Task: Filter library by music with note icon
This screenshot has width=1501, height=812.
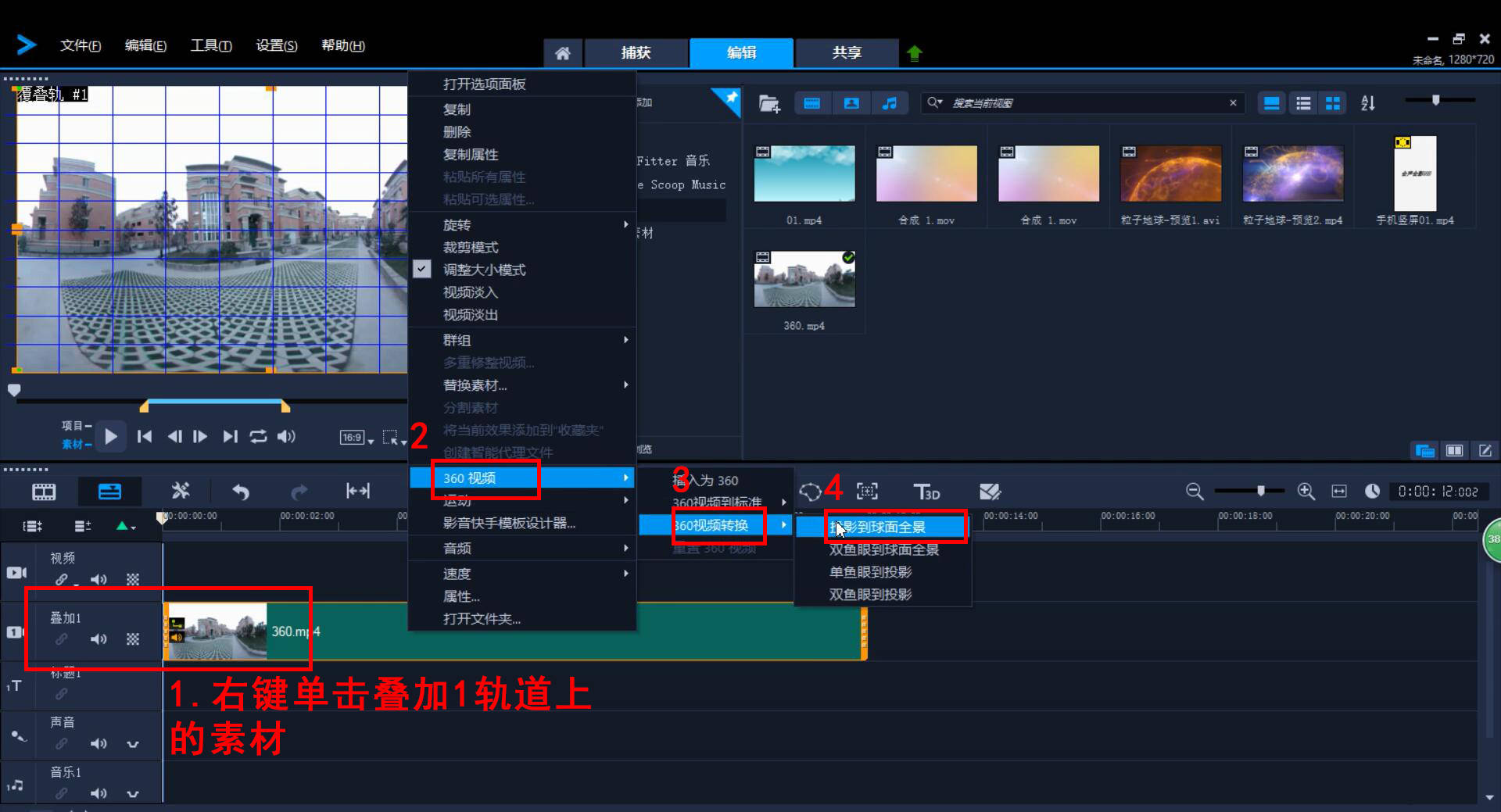Action: 890,102
